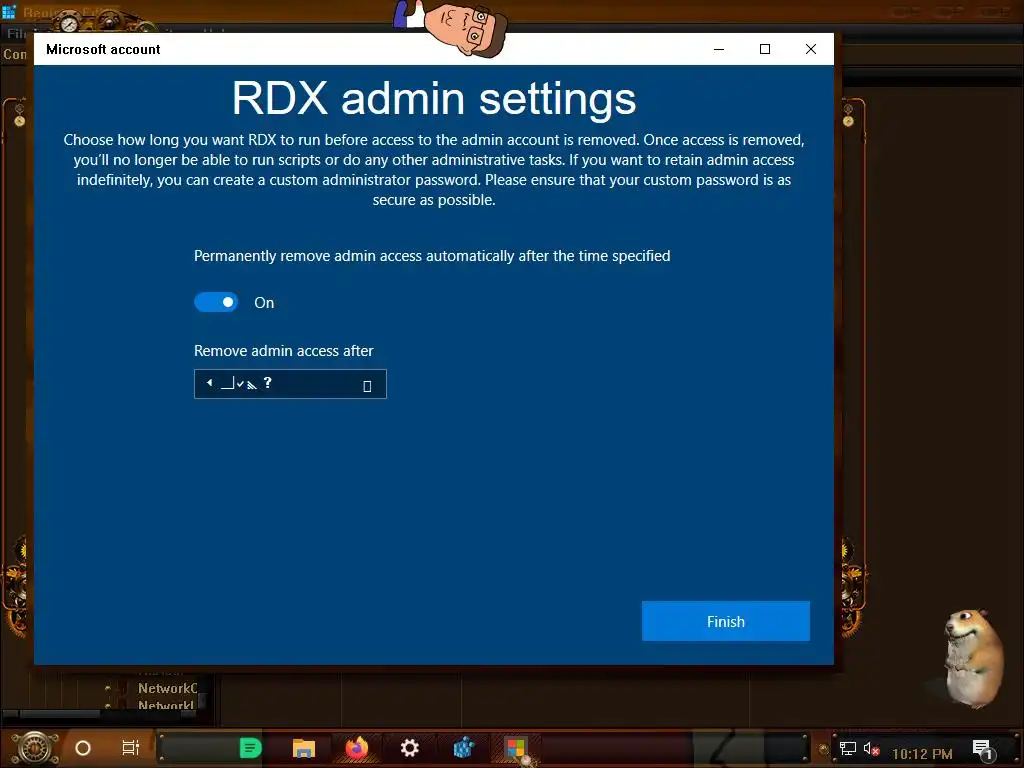The image size is (1024, 768).
Task: Select the NetworkC tree entry in the background window
Action: pyautogui.click(x=167, y=688)
